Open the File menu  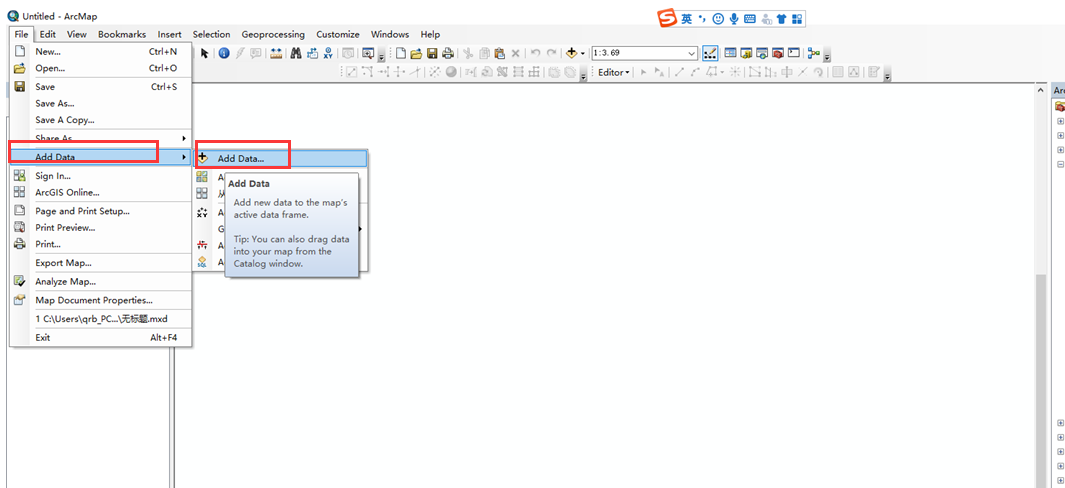21,34
